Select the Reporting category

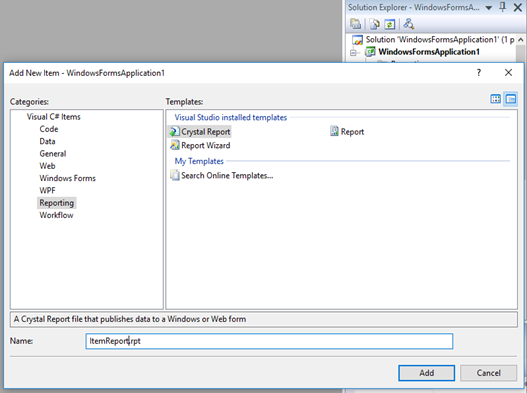tap(56, 203)
